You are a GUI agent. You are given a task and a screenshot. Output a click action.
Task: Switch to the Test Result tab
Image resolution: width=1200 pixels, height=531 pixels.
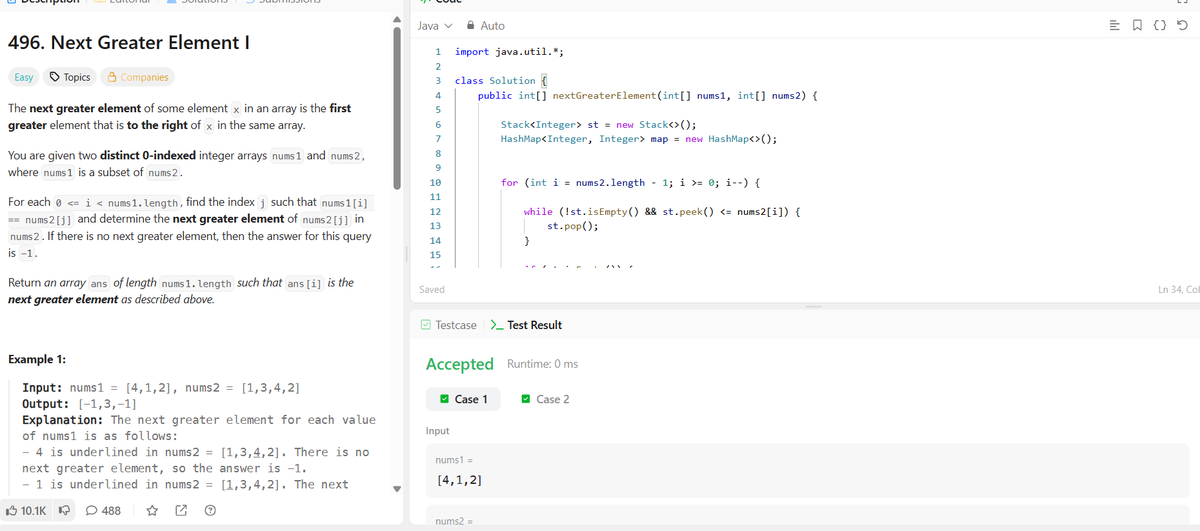pos(526,325)
